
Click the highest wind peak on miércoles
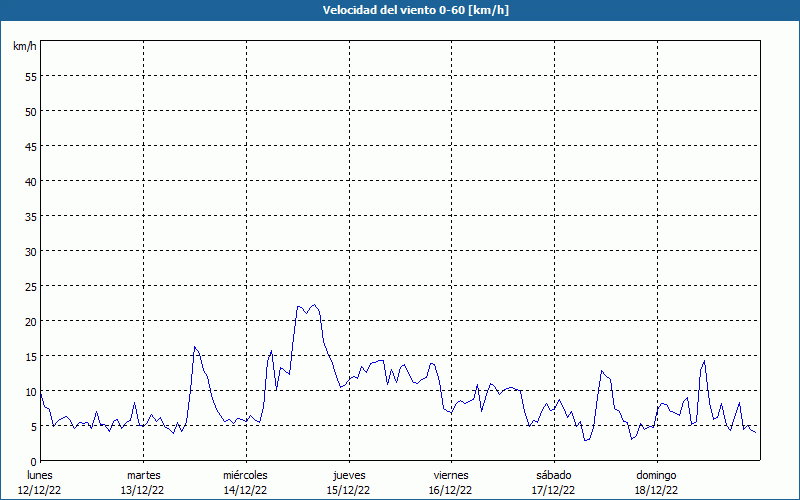point(314,305)
